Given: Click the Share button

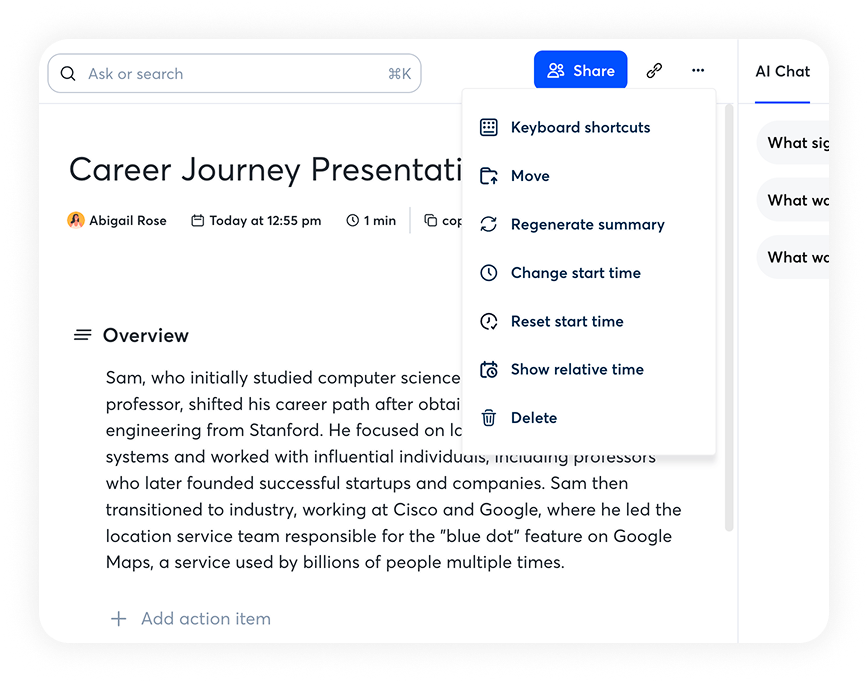Looking at the screenshot, I should click(x=580, y=71).
